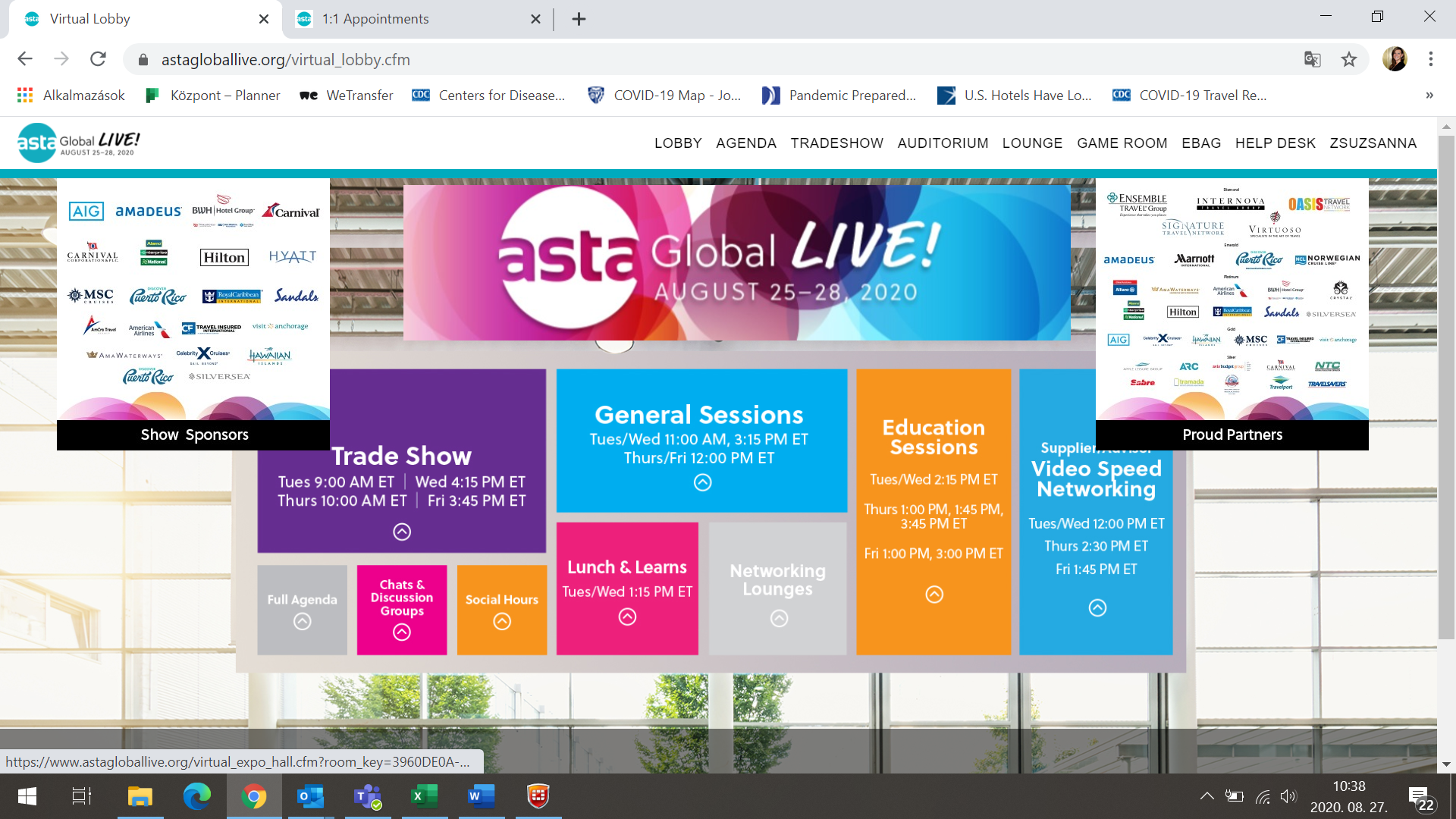Open the Lunch & Learns tile
The width and height of the screenshot is (1456, 819).
pos(627,588)
